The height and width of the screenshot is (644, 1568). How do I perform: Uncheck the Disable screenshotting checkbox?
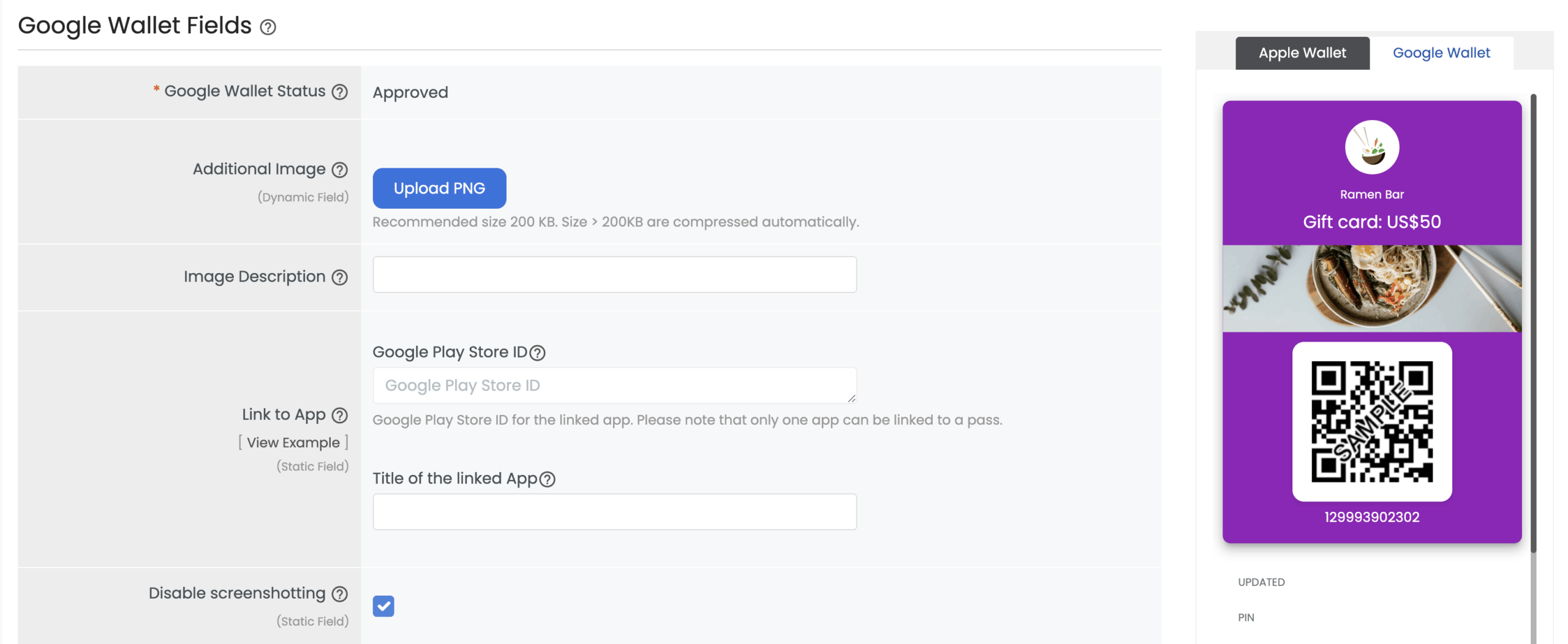(384, 605)
